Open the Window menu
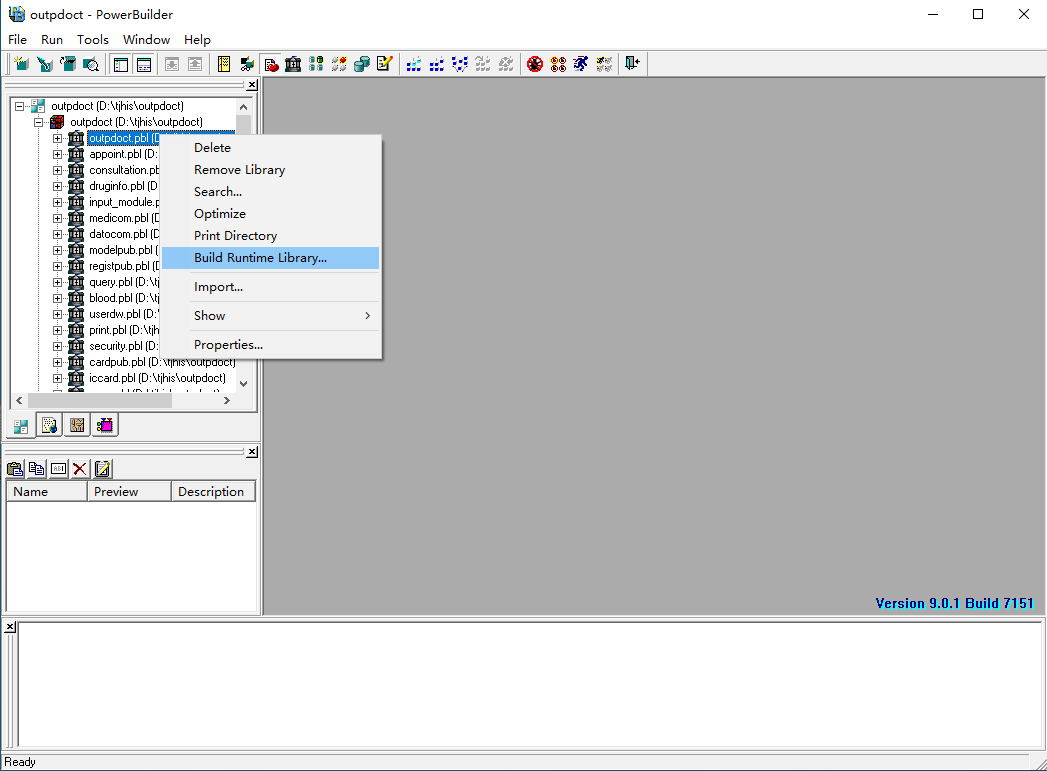 pos(146,39)
